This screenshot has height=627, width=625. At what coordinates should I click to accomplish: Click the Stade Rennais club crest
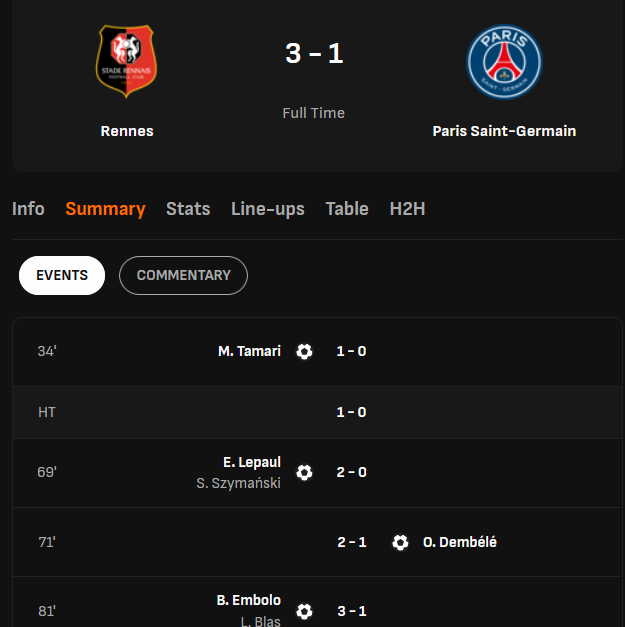pos(127,62)
